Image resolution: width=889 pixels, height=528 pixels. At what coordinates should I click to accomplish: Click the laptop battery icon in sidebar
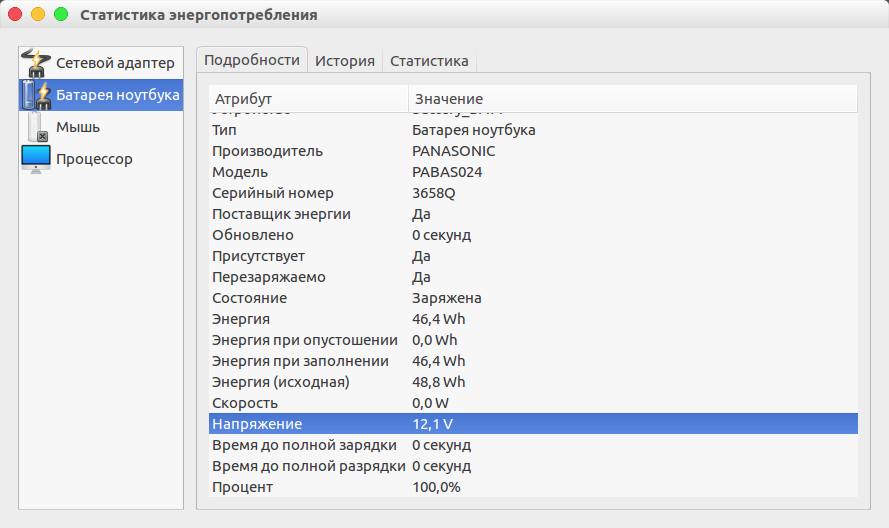point(35,95)
